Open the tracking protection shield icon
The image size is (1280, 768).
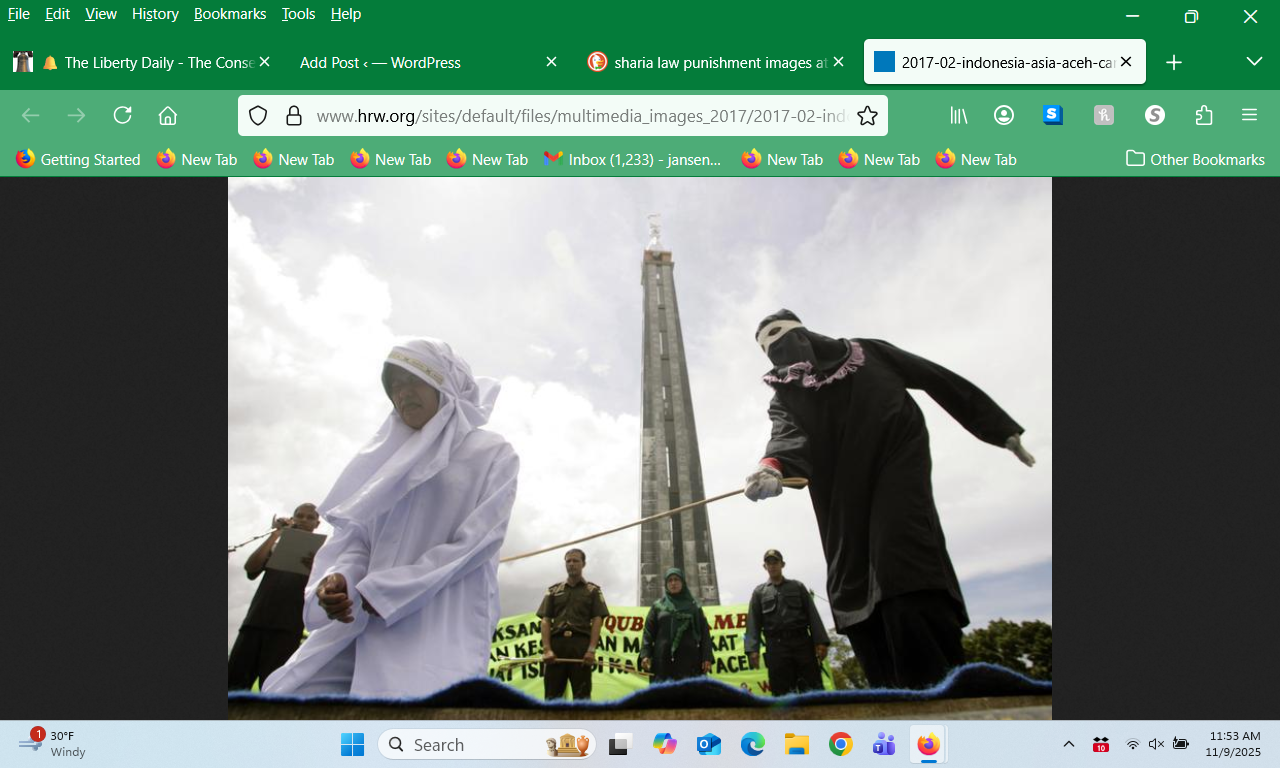click(258, 116)
